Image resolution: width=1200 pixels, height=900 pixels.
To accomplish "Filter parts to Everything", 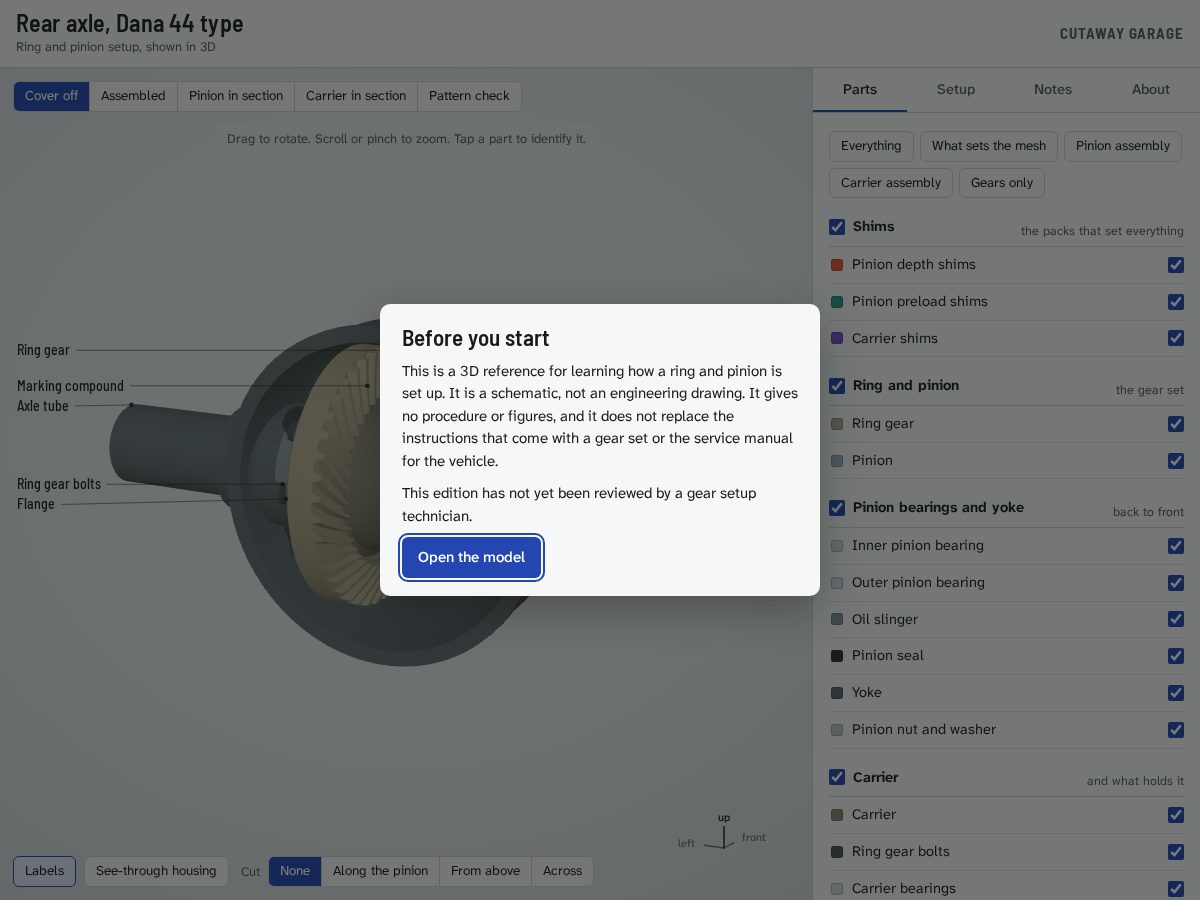I will [871, 146].
